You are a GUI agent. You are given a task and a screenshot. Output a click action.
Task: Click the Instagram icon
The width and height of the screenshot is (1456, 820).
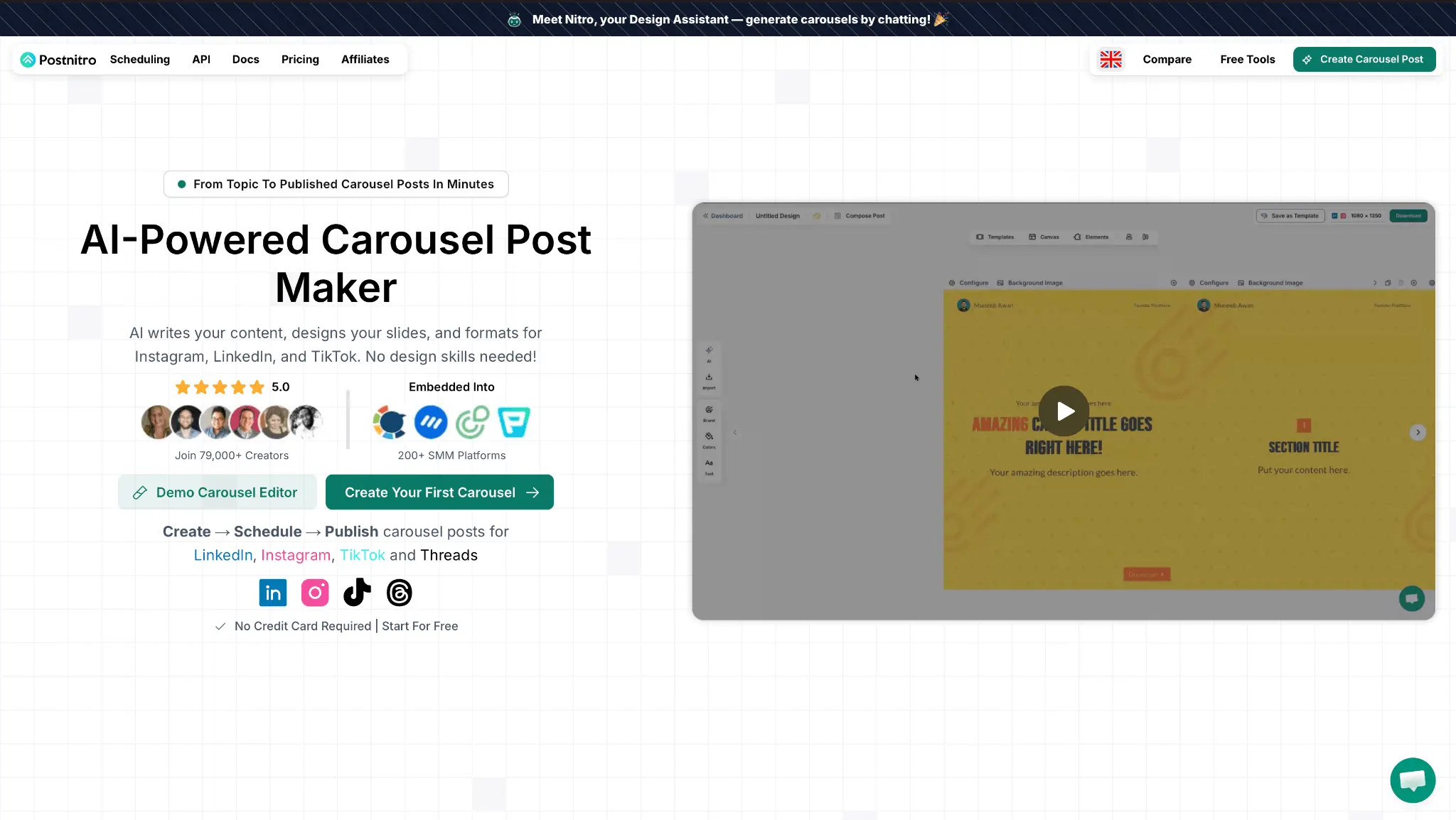[x=315, y=593]
